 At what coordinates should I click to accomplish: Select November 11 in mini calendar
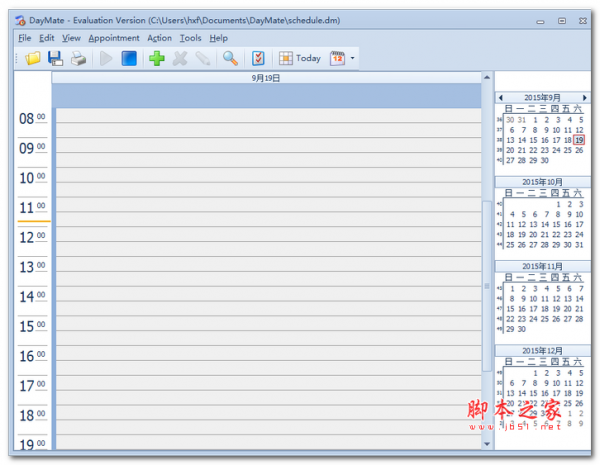pos(545,299)
